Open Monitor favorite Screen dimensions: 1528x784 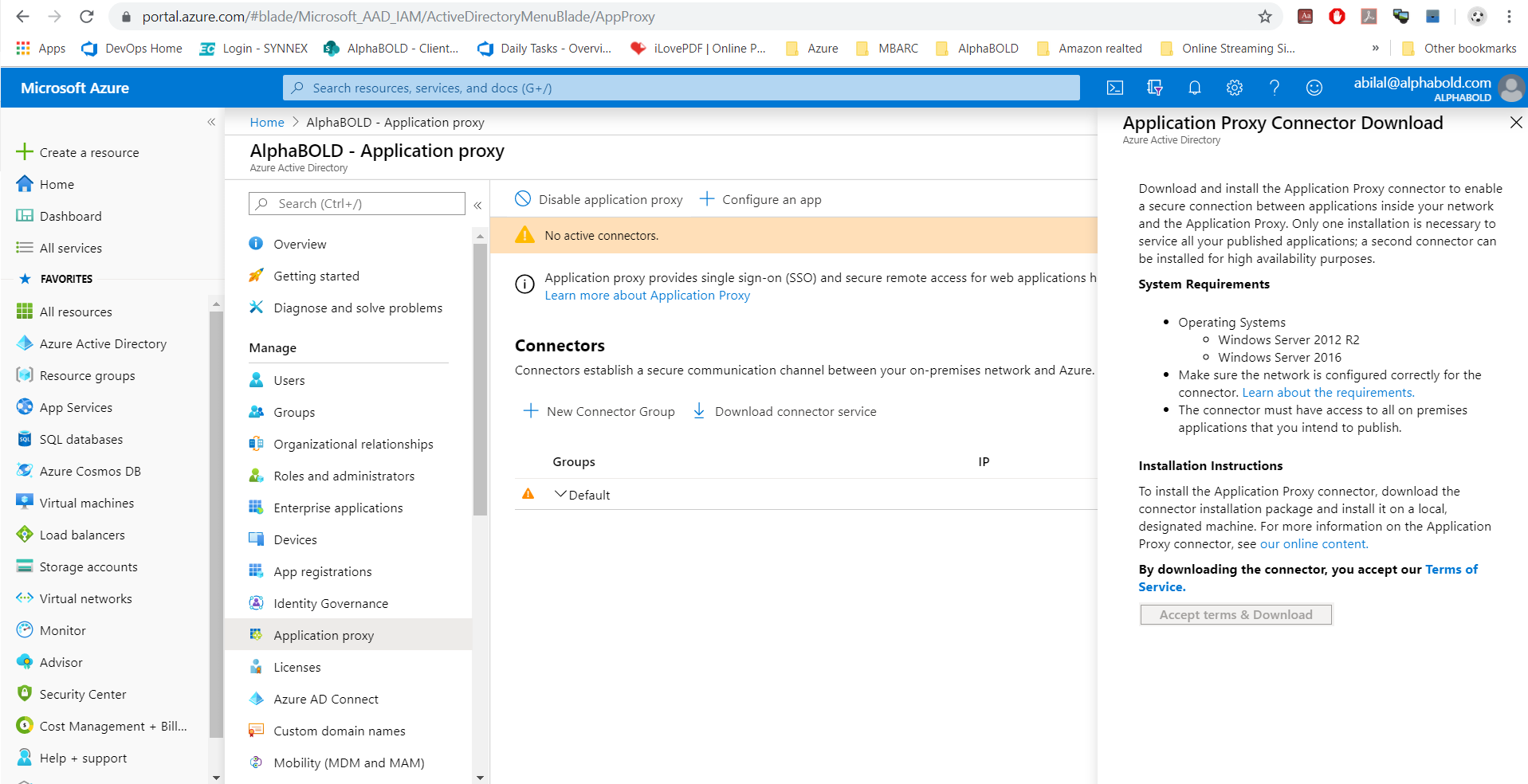pos(62,630)
